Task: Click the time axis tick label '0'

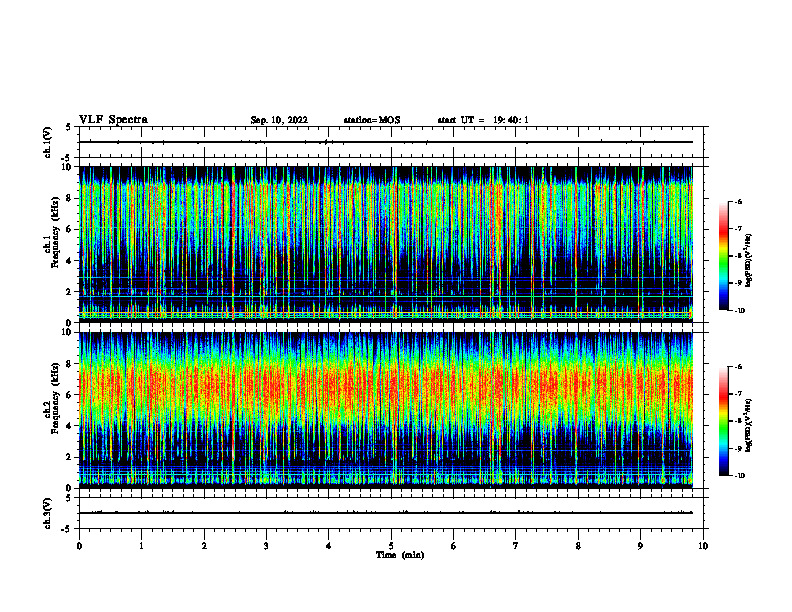Action: (x=79, y=546)
